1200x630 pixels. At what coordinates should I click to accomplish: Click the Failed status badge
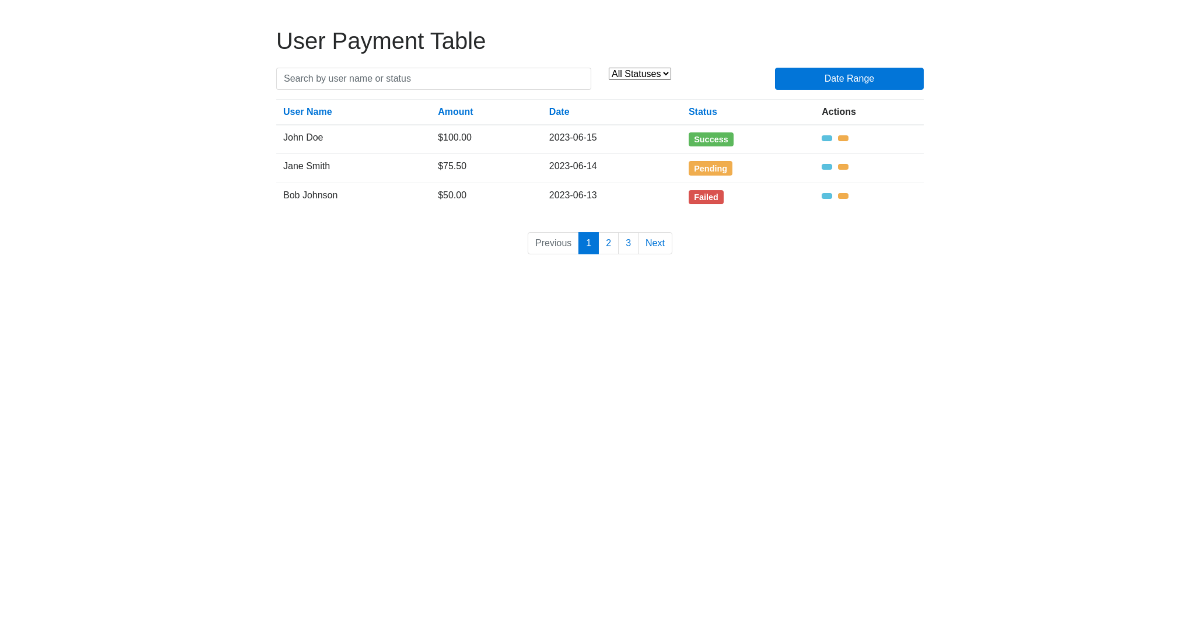coord(706,197)
